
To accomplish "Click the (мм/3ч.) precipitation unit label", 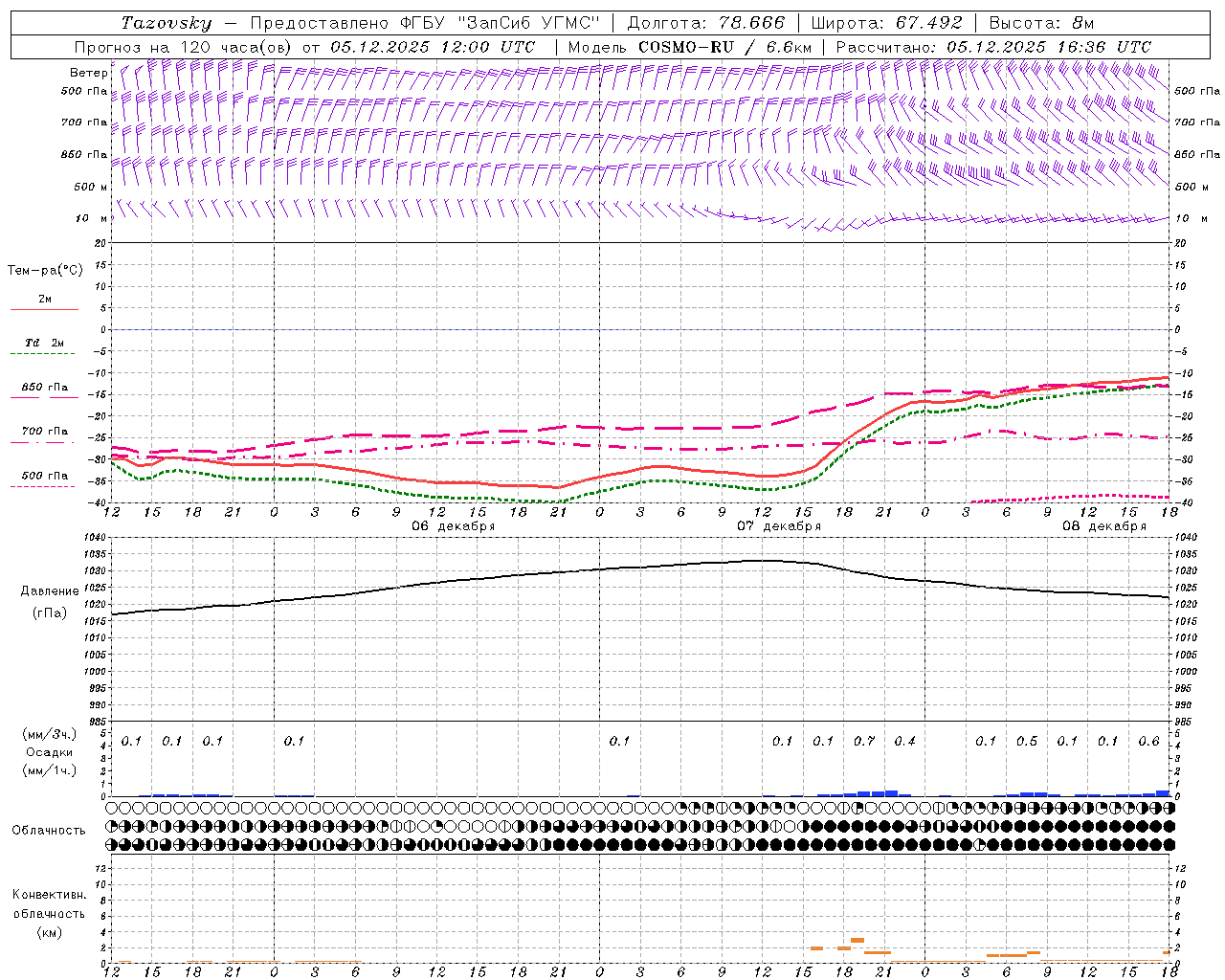I will [49, 734].
